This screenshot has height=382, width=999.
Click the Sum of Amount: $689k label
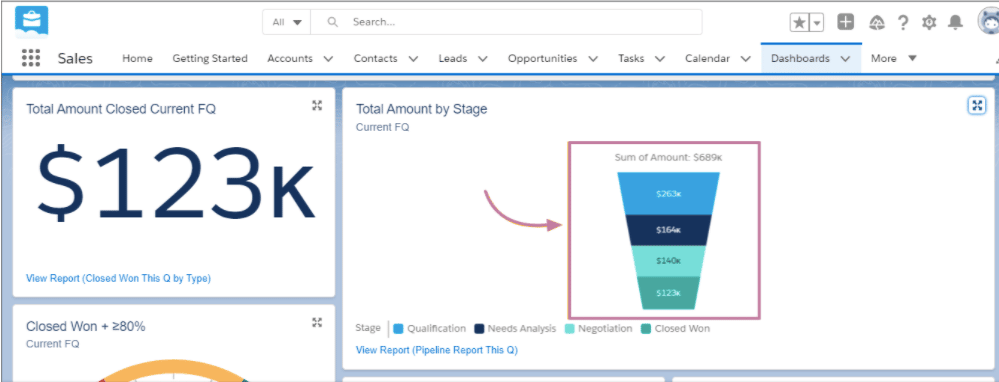[x=668, y=157]
